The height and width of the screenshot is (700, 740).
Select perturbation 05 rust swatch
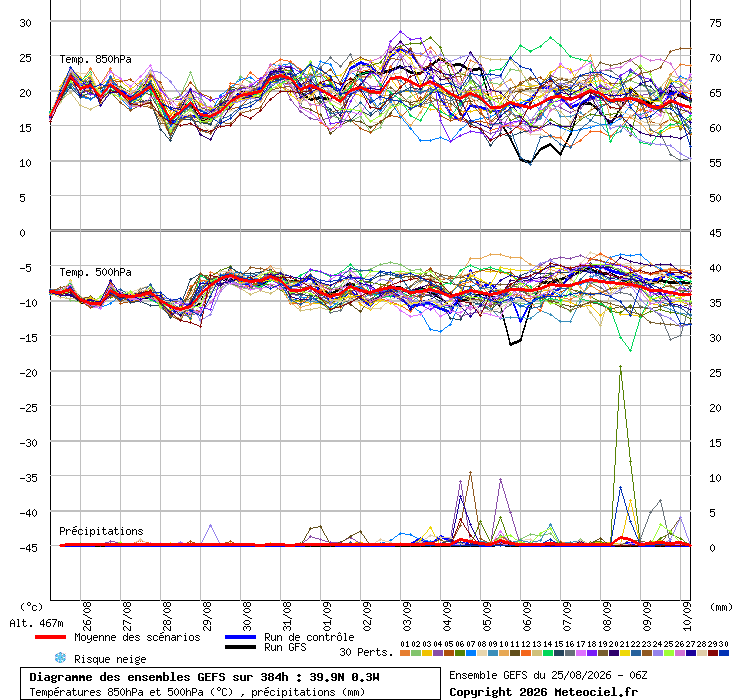[x=449, y=653]
